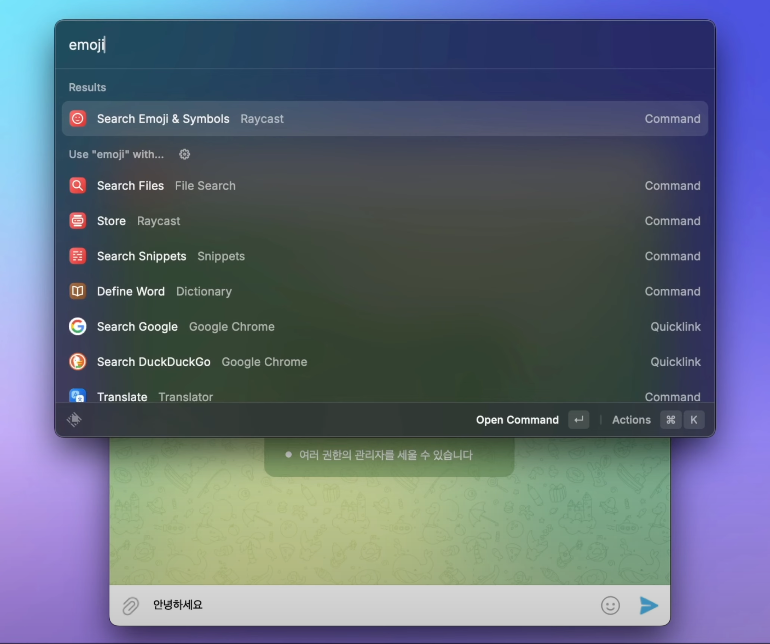
Task: Select the Store Raycast command row
Action: tap(385, 221)
